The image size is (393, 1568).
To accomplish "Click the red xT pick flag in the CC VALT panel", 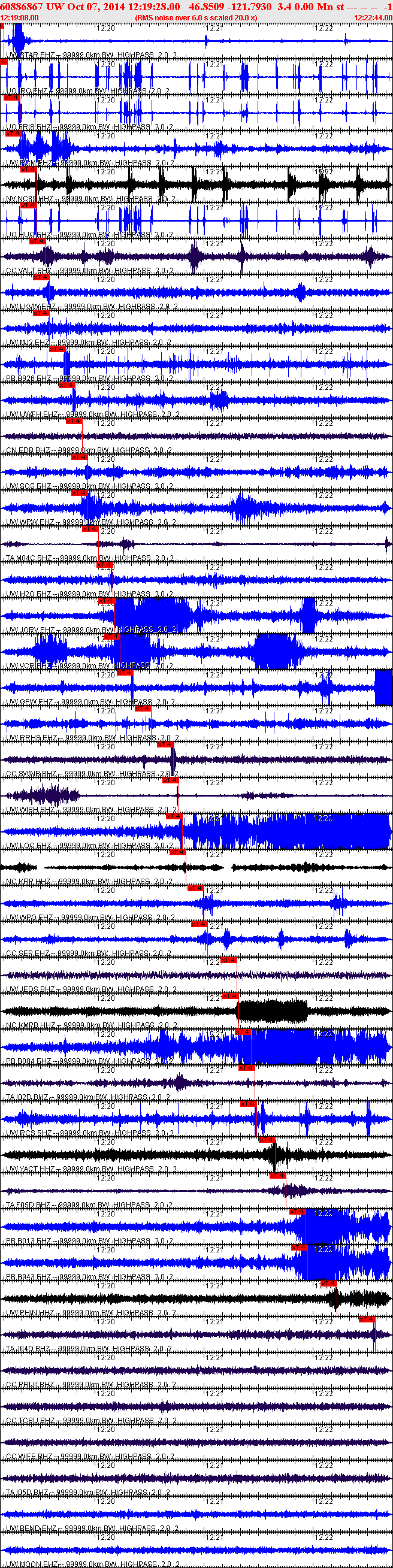I will (37, 241).
